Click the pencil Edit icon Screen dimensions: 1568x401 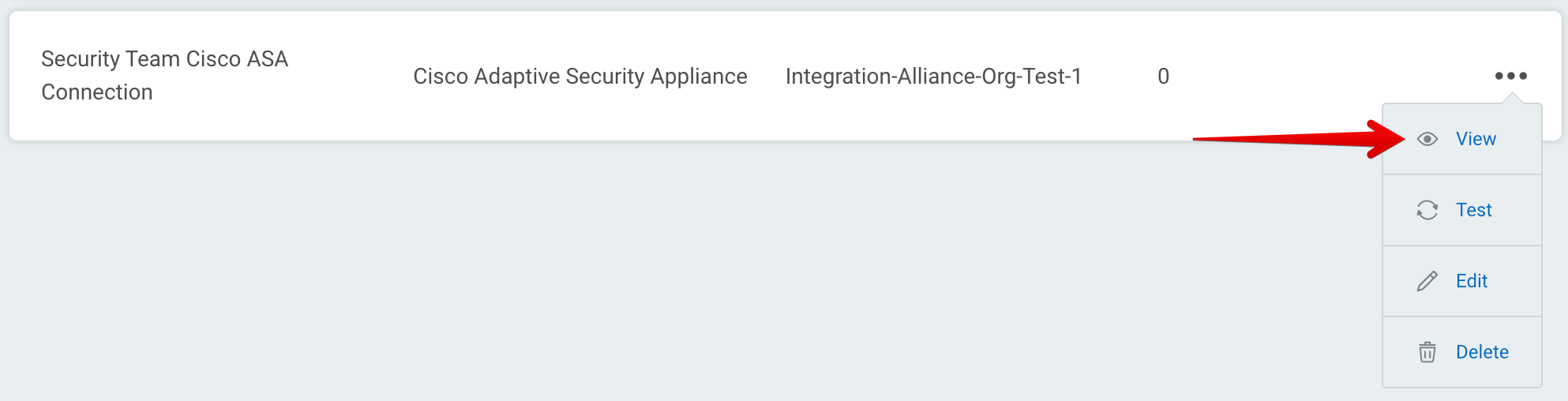(1427, 281)
